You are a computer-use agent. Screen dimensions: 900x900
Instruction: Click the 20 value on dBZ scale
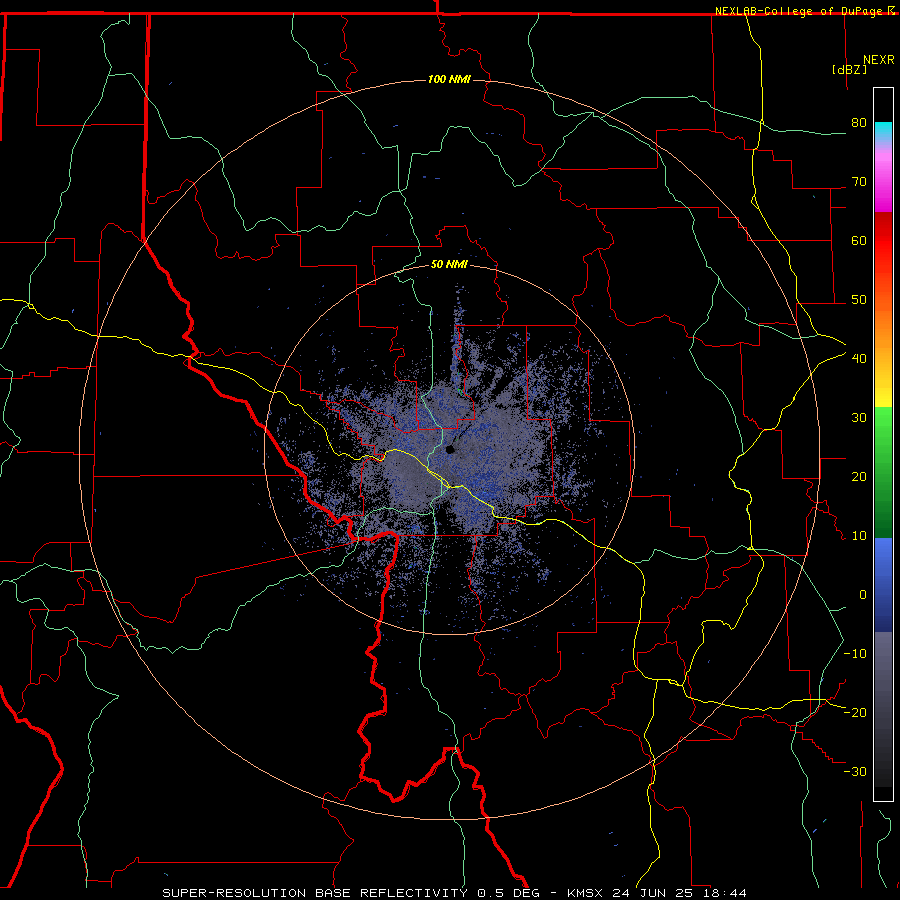859,476
